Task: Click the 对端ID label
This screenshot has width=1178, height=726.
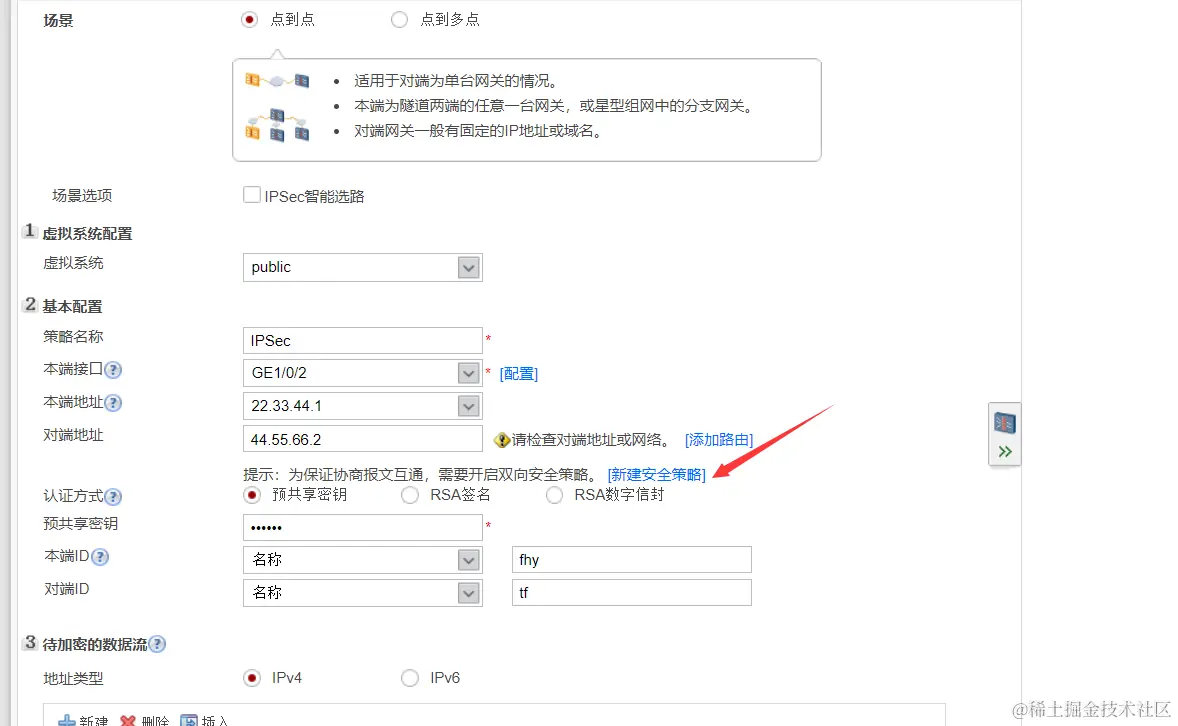Action: (66, 588)
